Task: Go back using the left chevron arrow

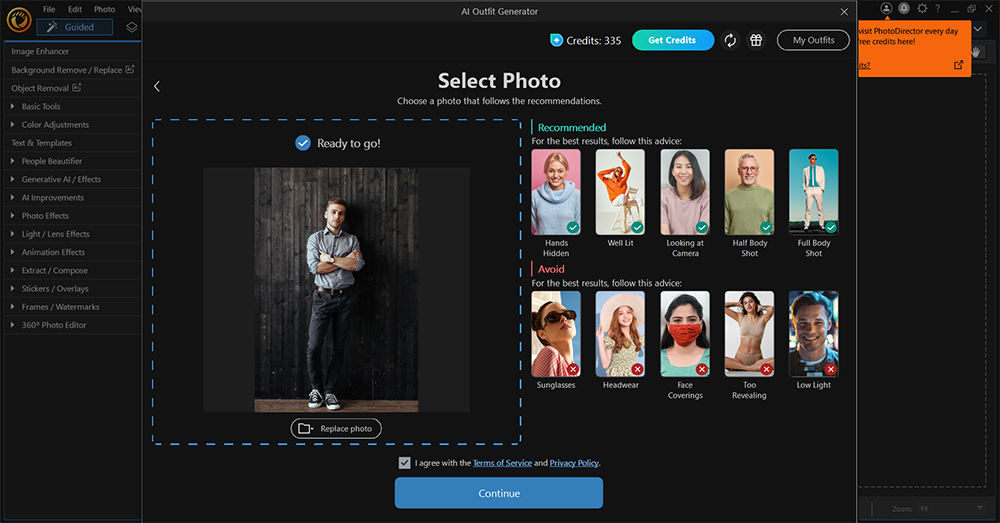Action: coord(157,86)
